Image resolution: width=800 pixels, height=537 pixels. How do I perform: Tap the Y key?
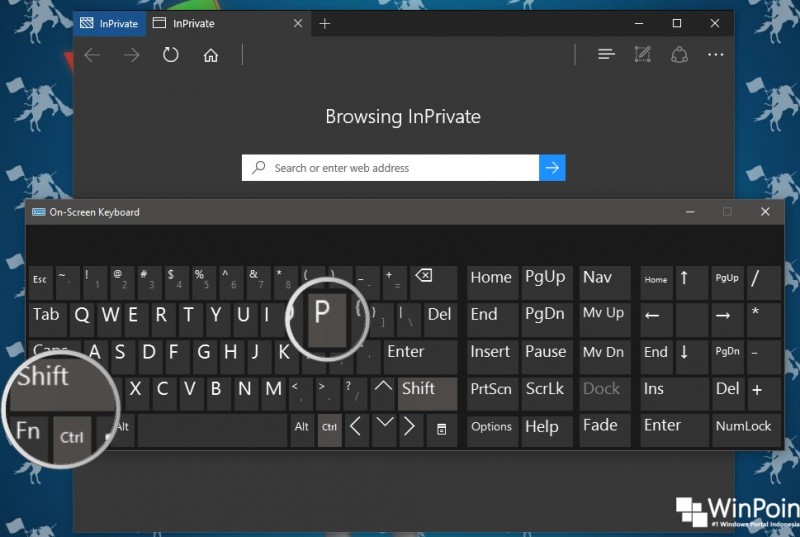pos(216,319)
